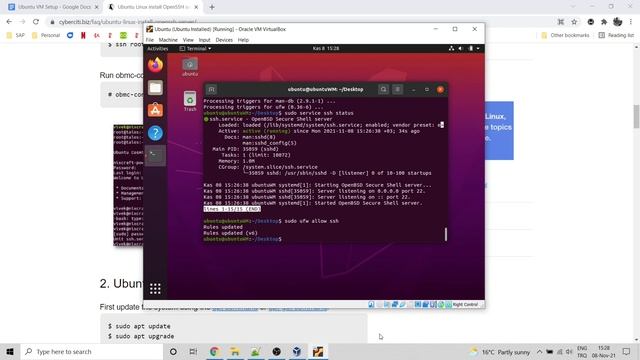The image size is (640, 360).
Task: Open the SAP bookmarks folder
Action: (x=16, y=36)
